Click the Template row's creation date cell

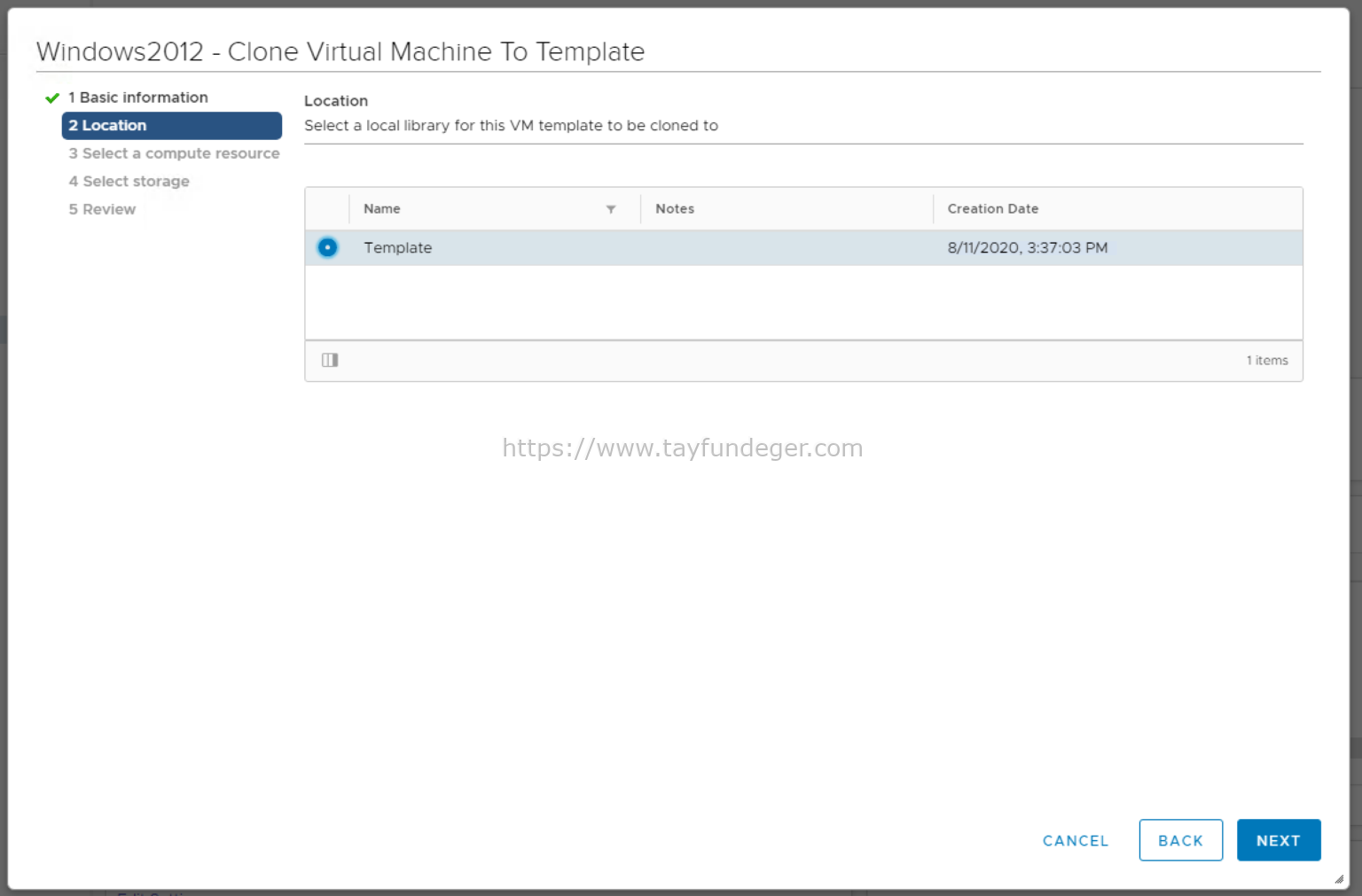tap(1027, 247)
